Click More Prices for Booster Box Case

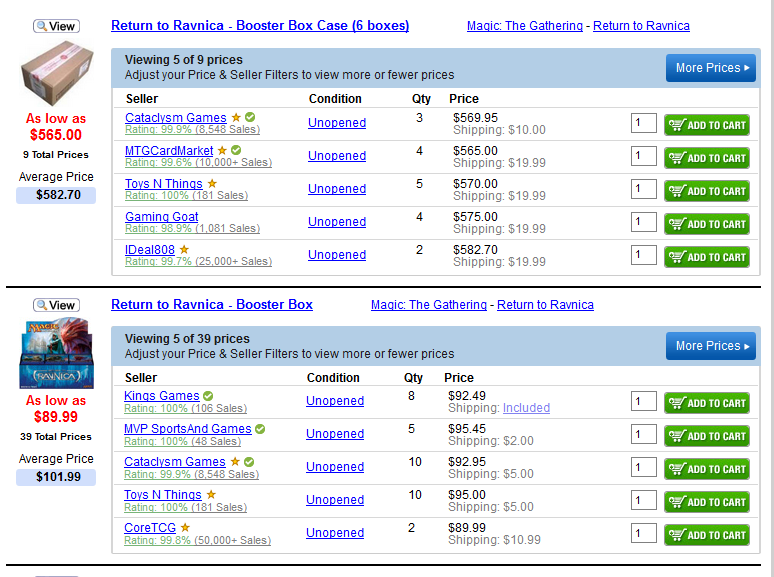click(711, 68)
